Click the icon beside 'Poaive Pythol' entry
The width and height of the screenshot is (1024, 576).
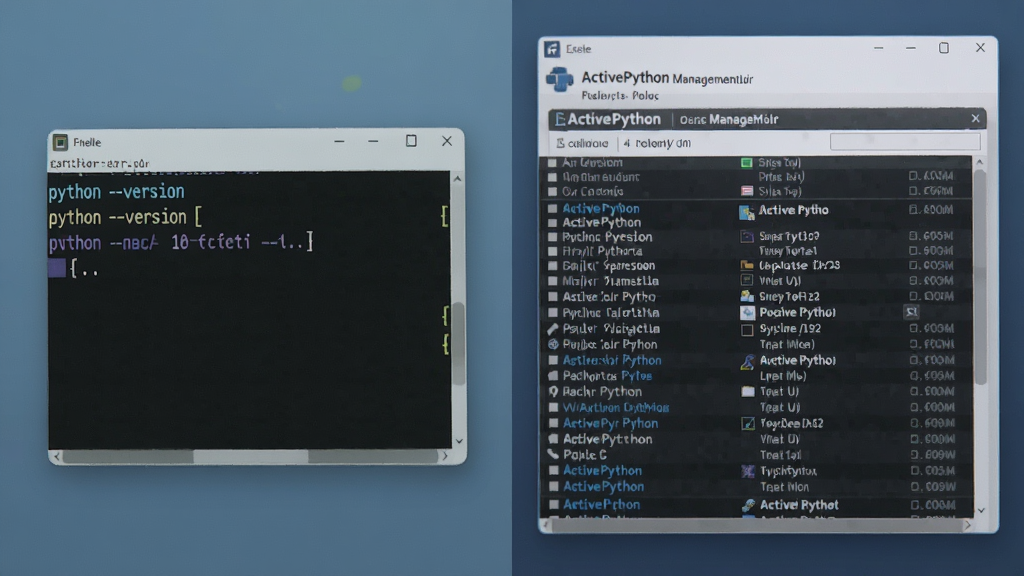coord(747,313)
